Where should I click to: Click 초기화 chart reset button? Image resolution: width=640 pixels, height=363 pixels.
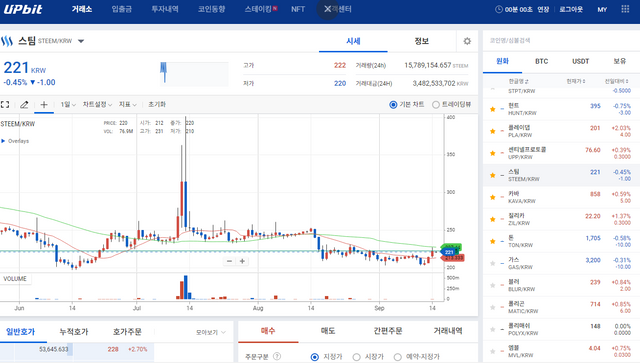pyautogui.click(x=157, y=105)
